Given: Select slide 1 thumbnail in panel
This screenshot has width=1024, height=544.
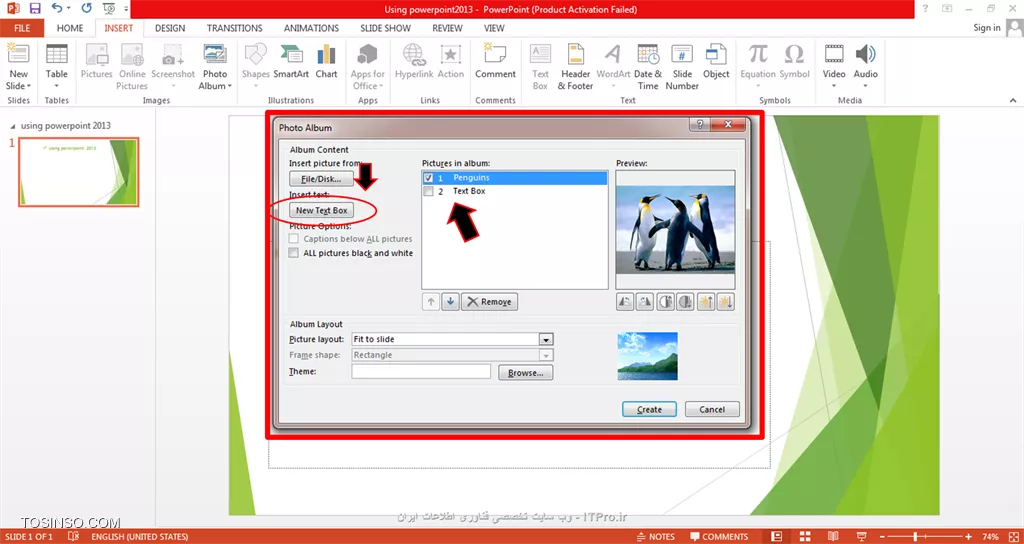Looking at the screenshot, I should [x=78, y=172].
